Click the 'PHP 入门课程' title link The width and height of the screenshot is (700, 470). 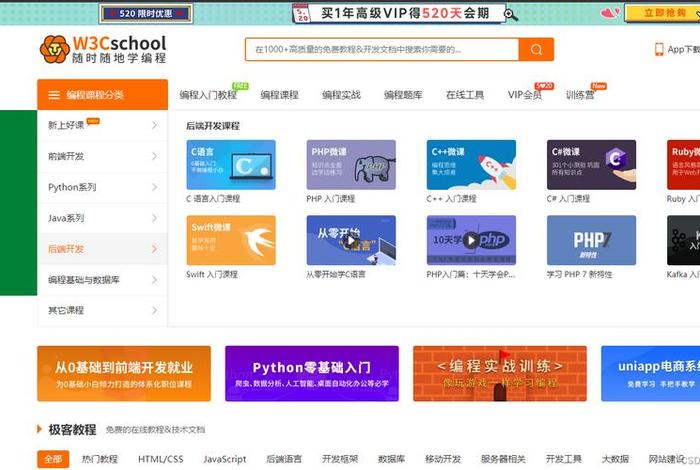330,199
